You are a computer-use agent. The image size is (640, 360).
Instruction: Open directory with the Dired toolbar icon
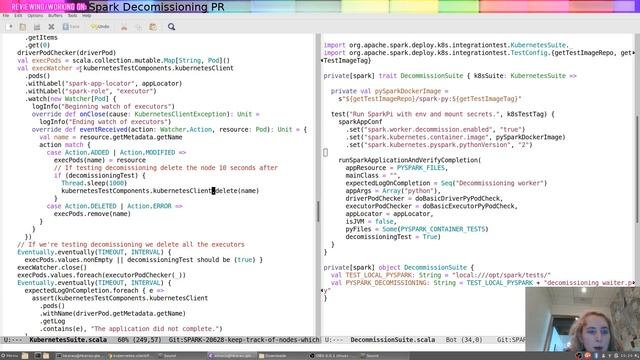pos(37,27)
